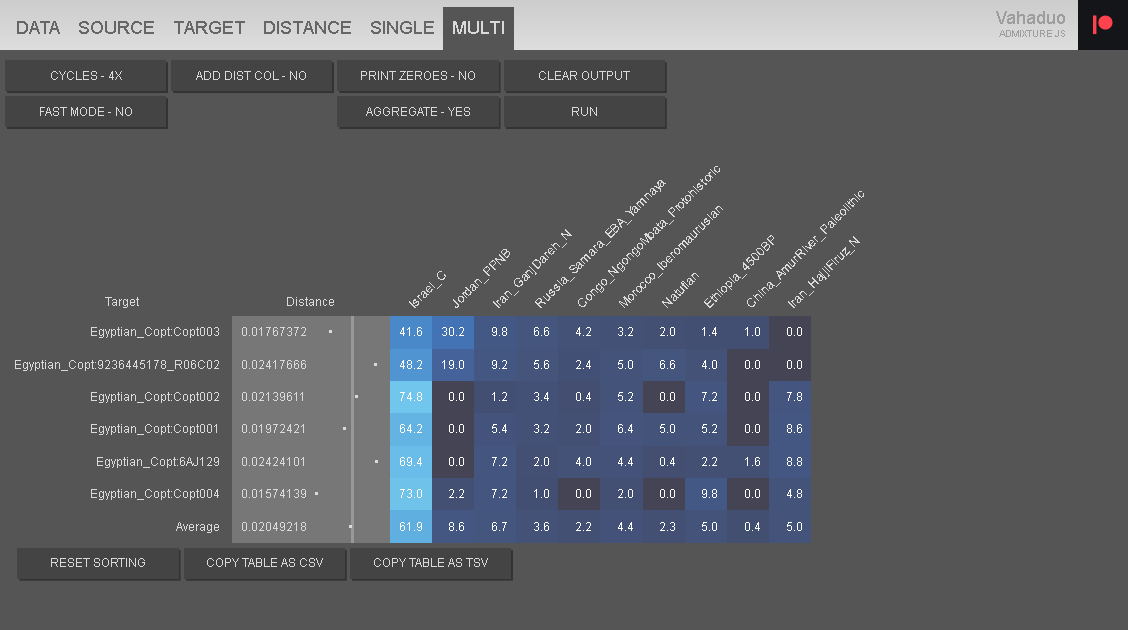This screenshot has height=630, width=1128.
Task: Sort by Iran_GanjDareh_N column header
Action: [532, 269]
